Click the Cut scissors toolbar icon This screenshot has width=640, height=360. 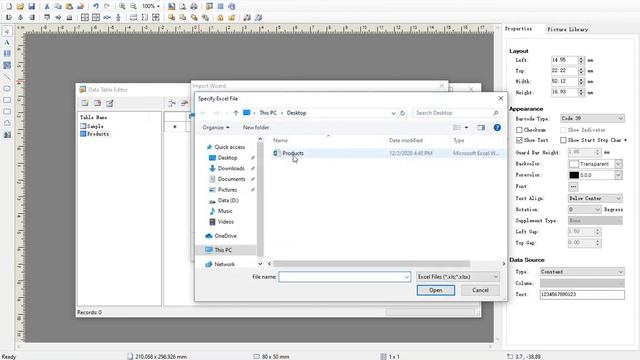(47, 7)
